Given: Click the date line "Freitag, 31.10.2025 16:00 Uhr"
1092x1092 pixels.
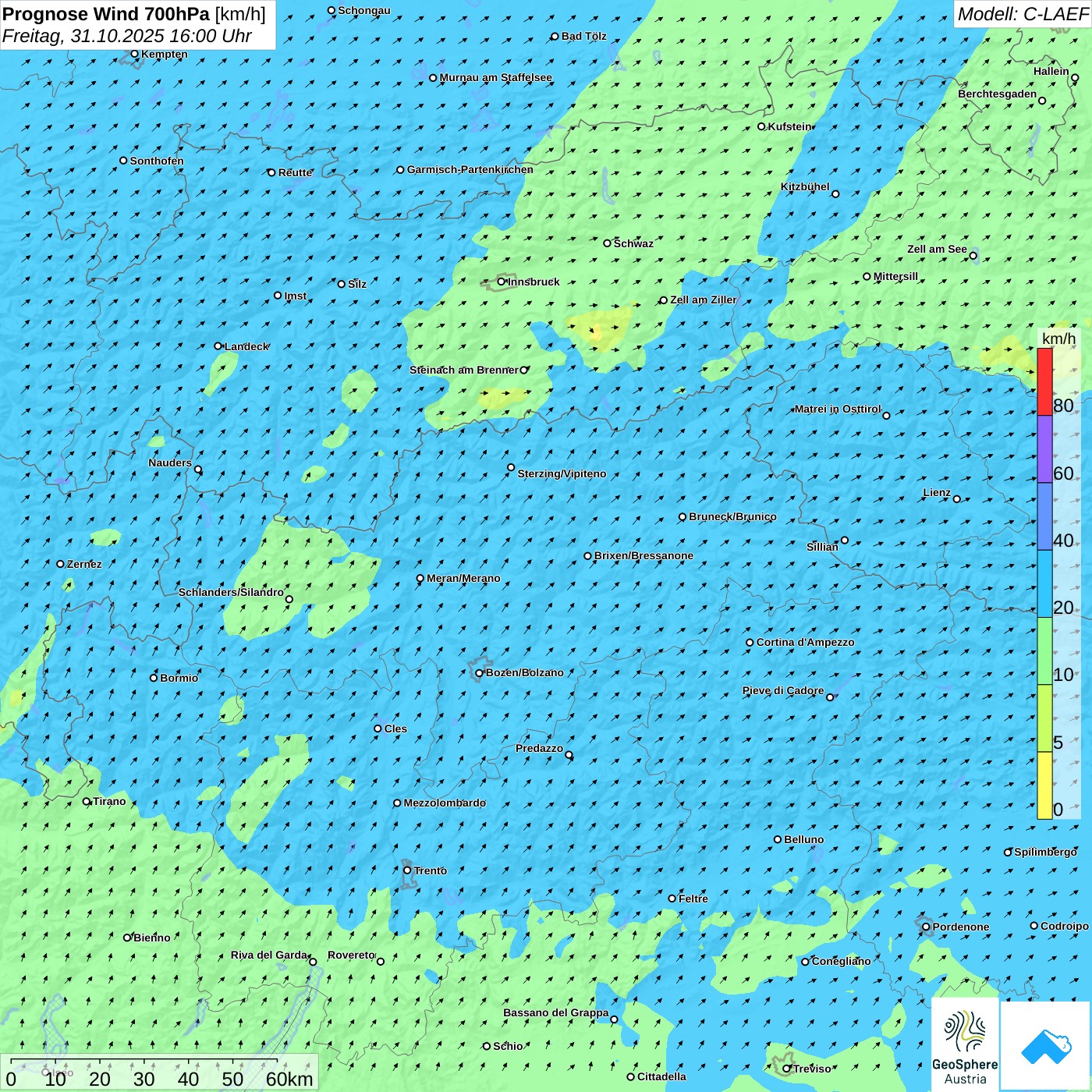Looking at the screenshot, I should click(127, 36).
